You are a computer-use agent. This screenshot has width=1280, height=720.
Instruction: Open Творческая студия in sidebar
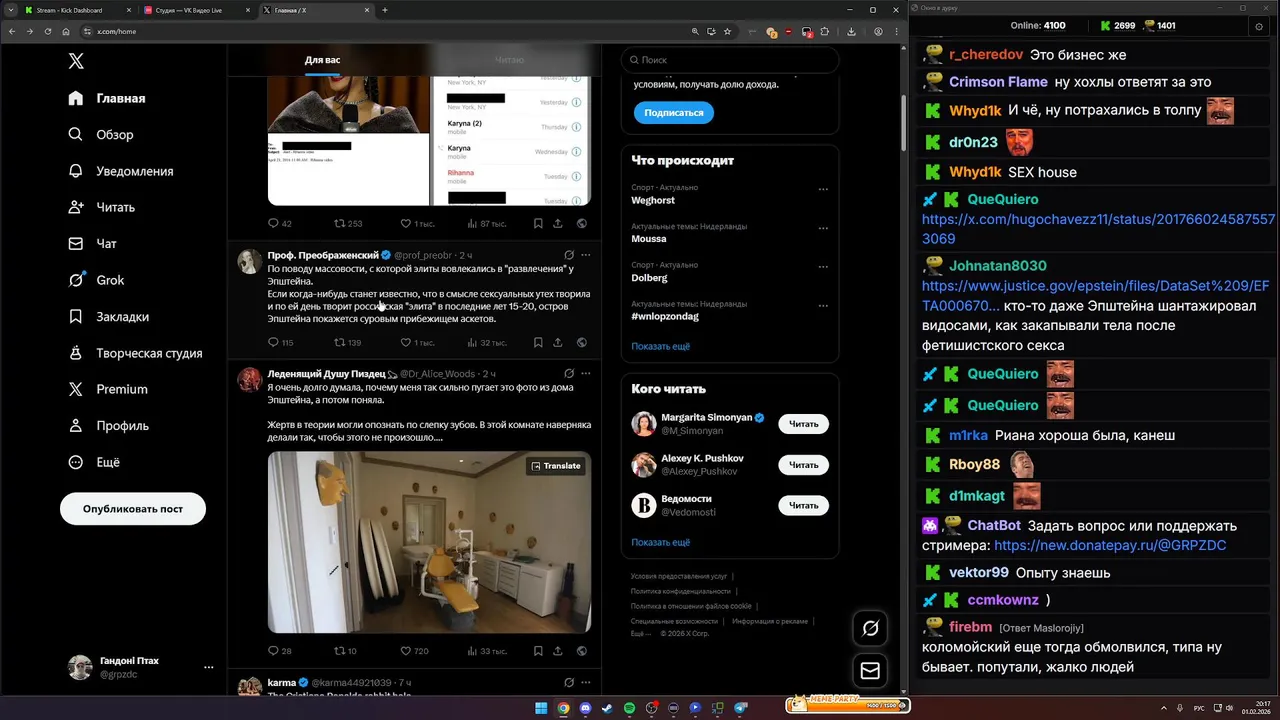[135, 353]
